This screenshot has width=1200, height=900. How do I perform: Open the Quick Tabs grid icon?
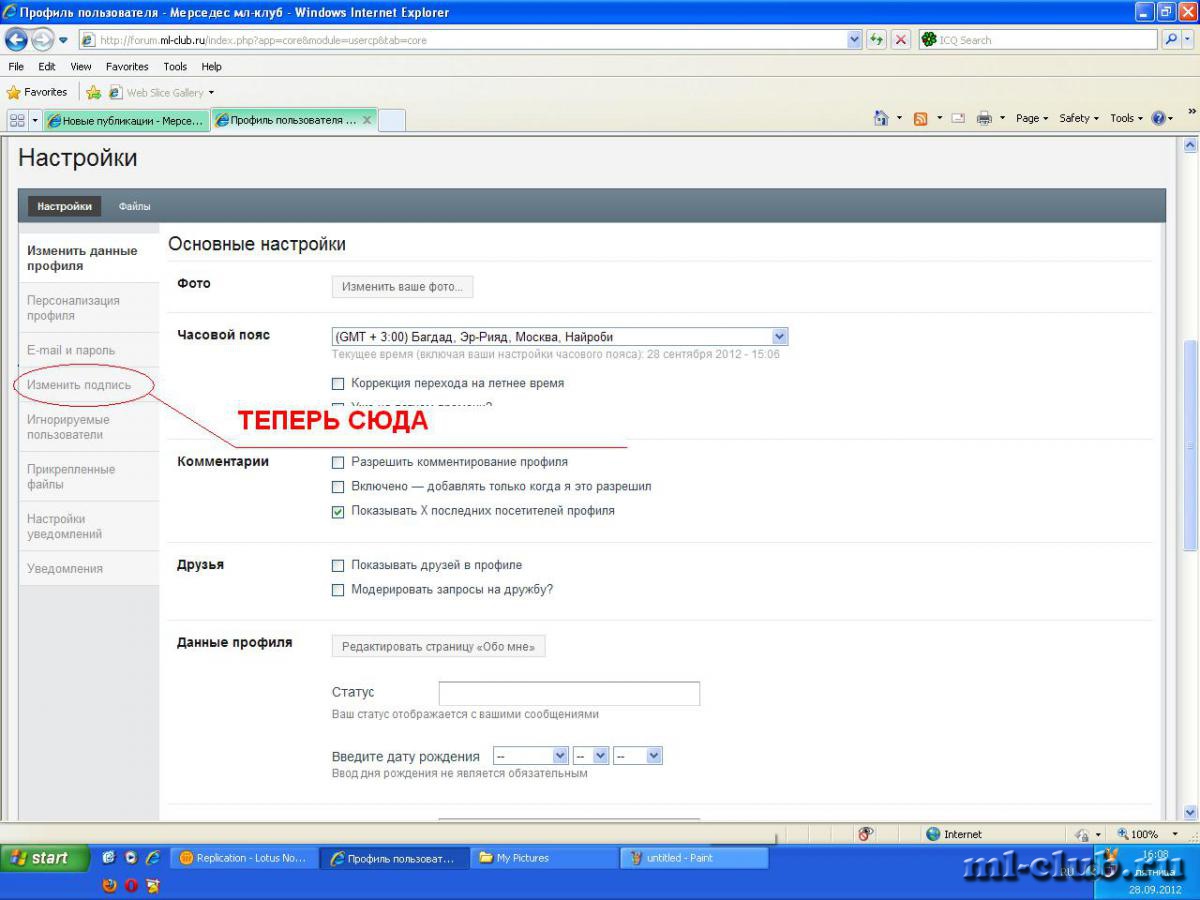tap(17, 120)
